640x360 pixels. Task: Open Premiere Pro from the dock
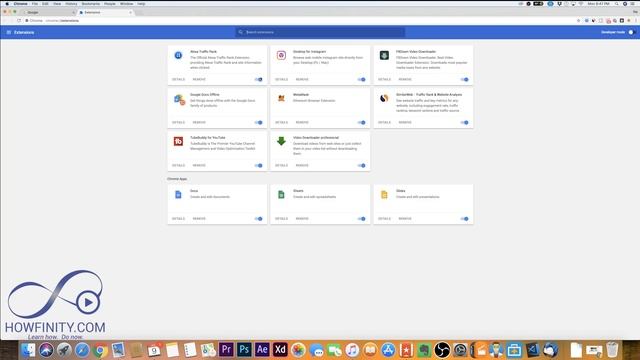(226, 350)
